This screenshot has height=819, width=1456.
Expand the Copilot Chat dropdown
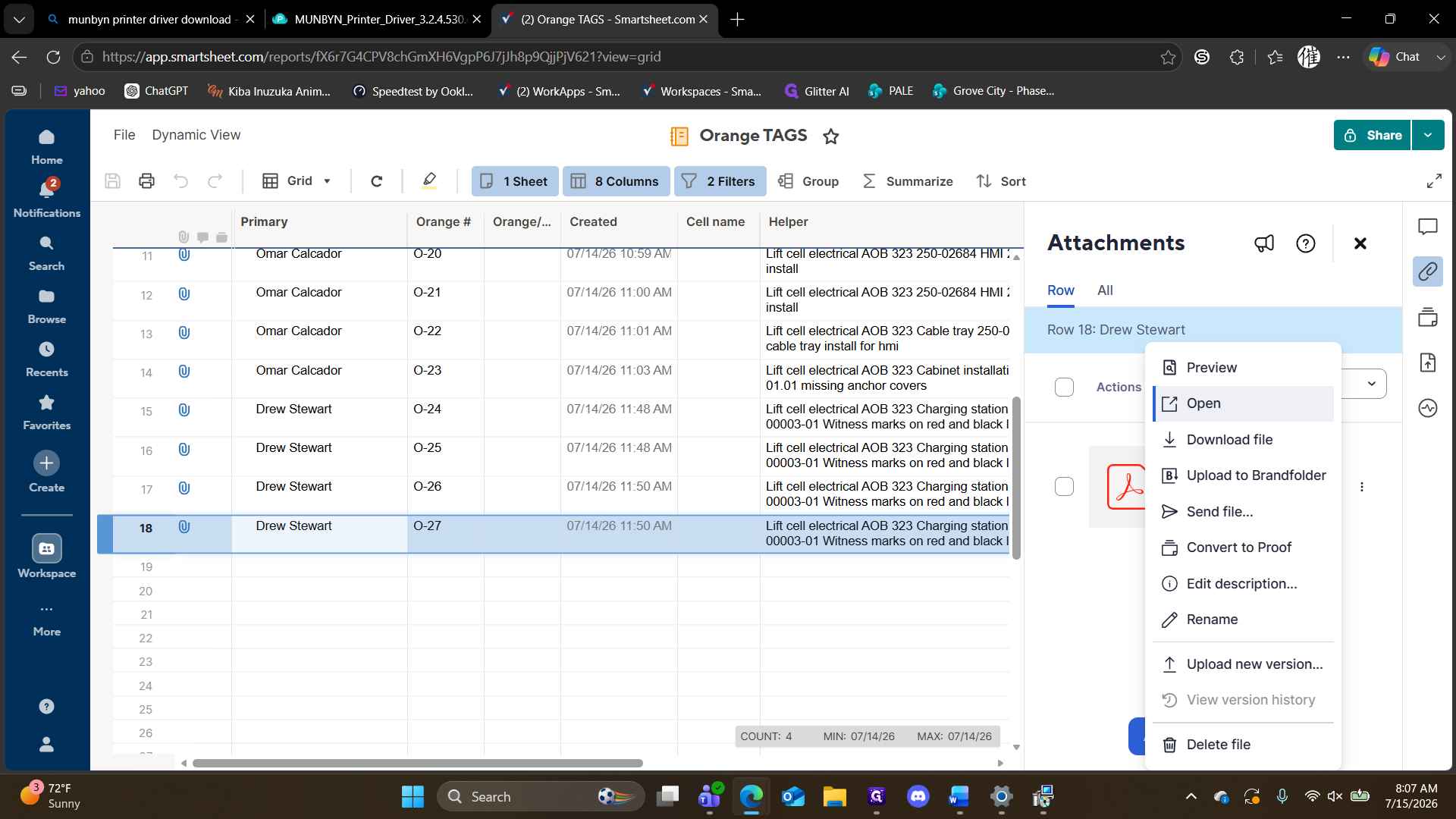click(x=1441, y=57)
